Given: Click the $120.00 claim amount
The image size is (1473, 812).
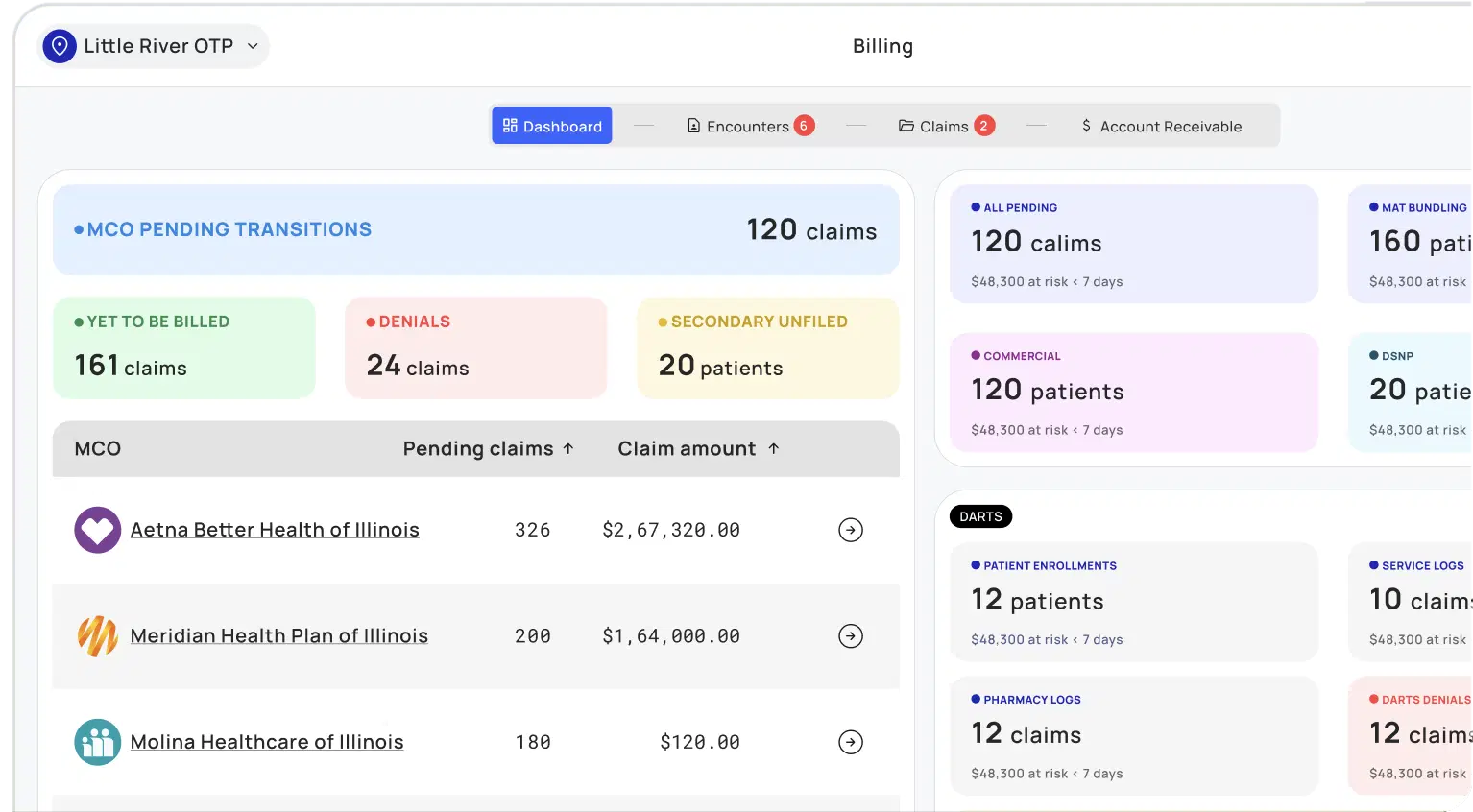Looking at the screenshot, I should tap(700, 742).
